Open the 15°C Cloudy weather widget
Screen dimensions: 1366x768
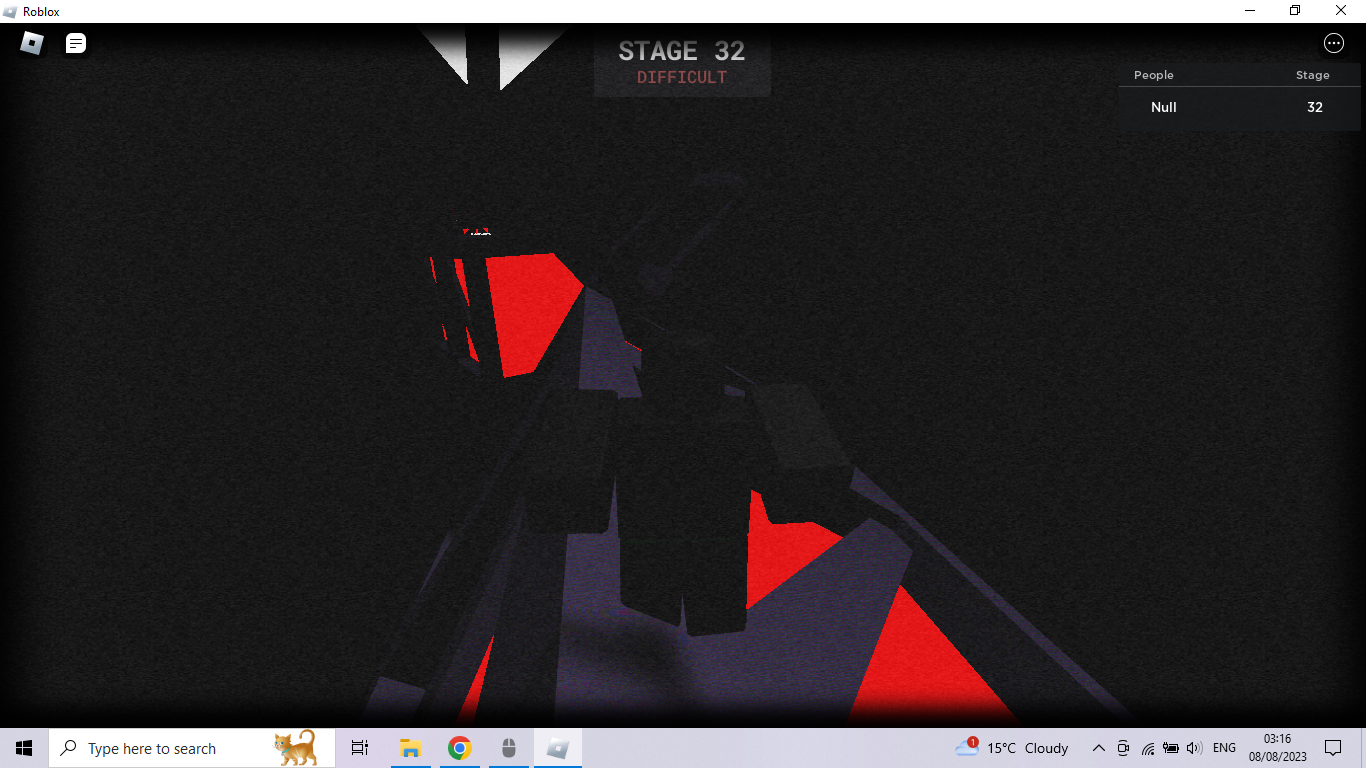pos(1012,748)
